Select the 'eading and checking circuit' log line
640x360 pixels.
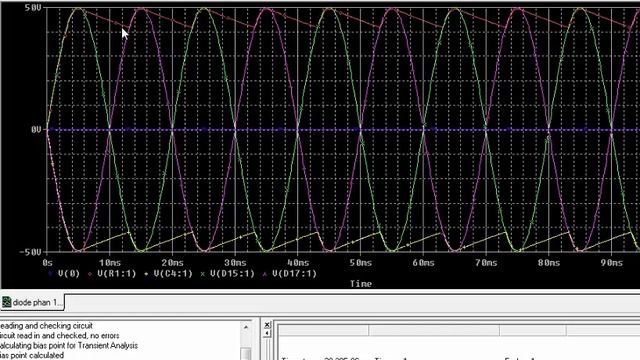(46, 326)
